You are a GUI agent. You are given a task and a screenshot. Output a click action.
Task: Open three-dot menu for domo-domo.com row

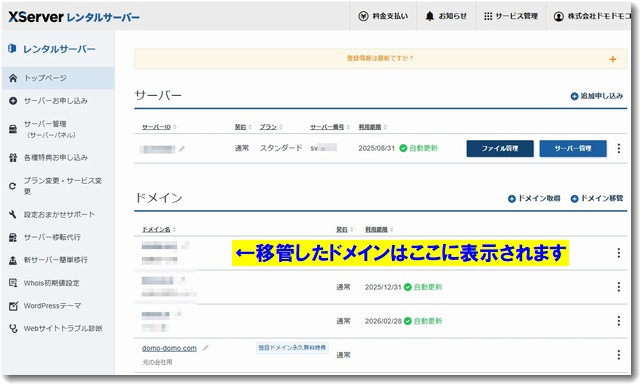[619, 355]
